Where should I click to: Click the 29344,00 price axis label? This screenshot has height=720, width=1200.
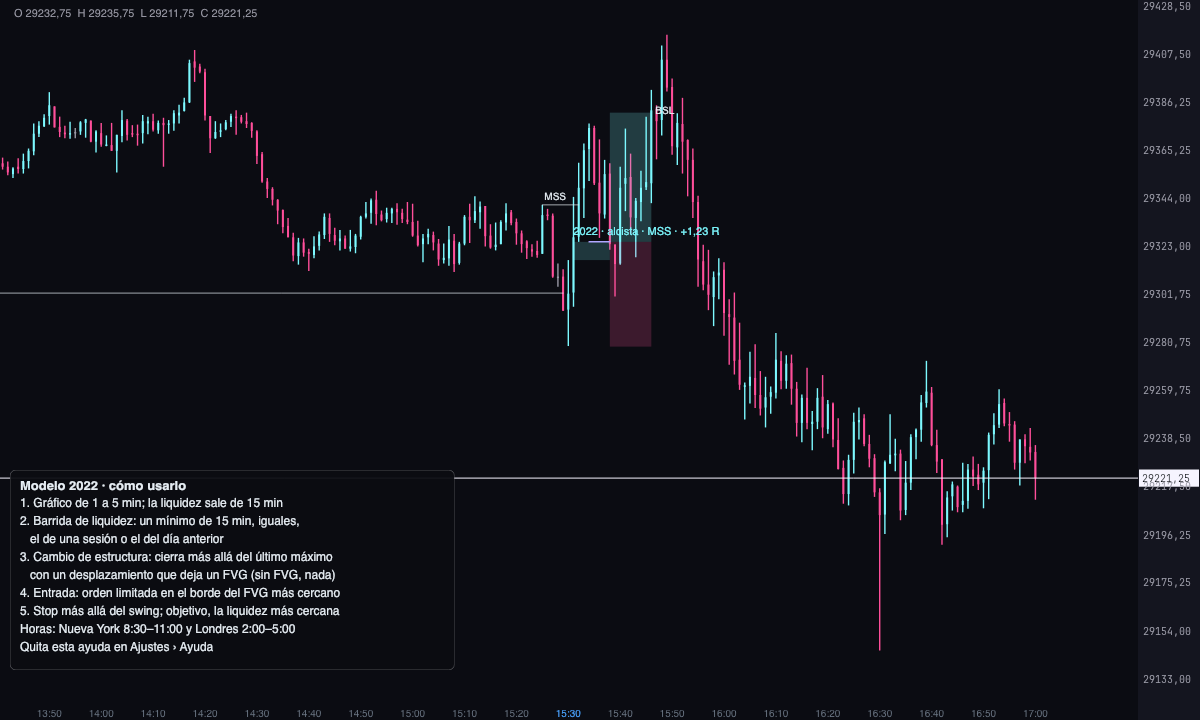[x=1166, y=198]
